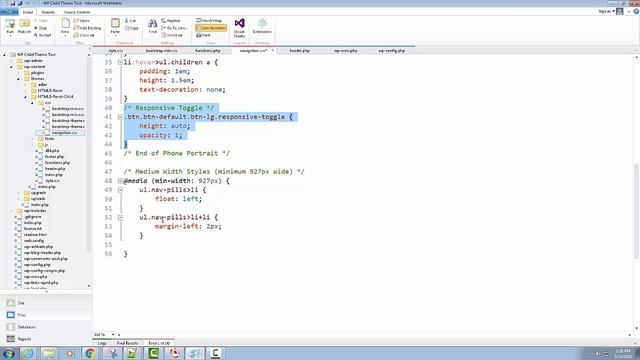The image size is (640, 360).
Task: Select readme.html in file tree
Action: tap(35, 235)
